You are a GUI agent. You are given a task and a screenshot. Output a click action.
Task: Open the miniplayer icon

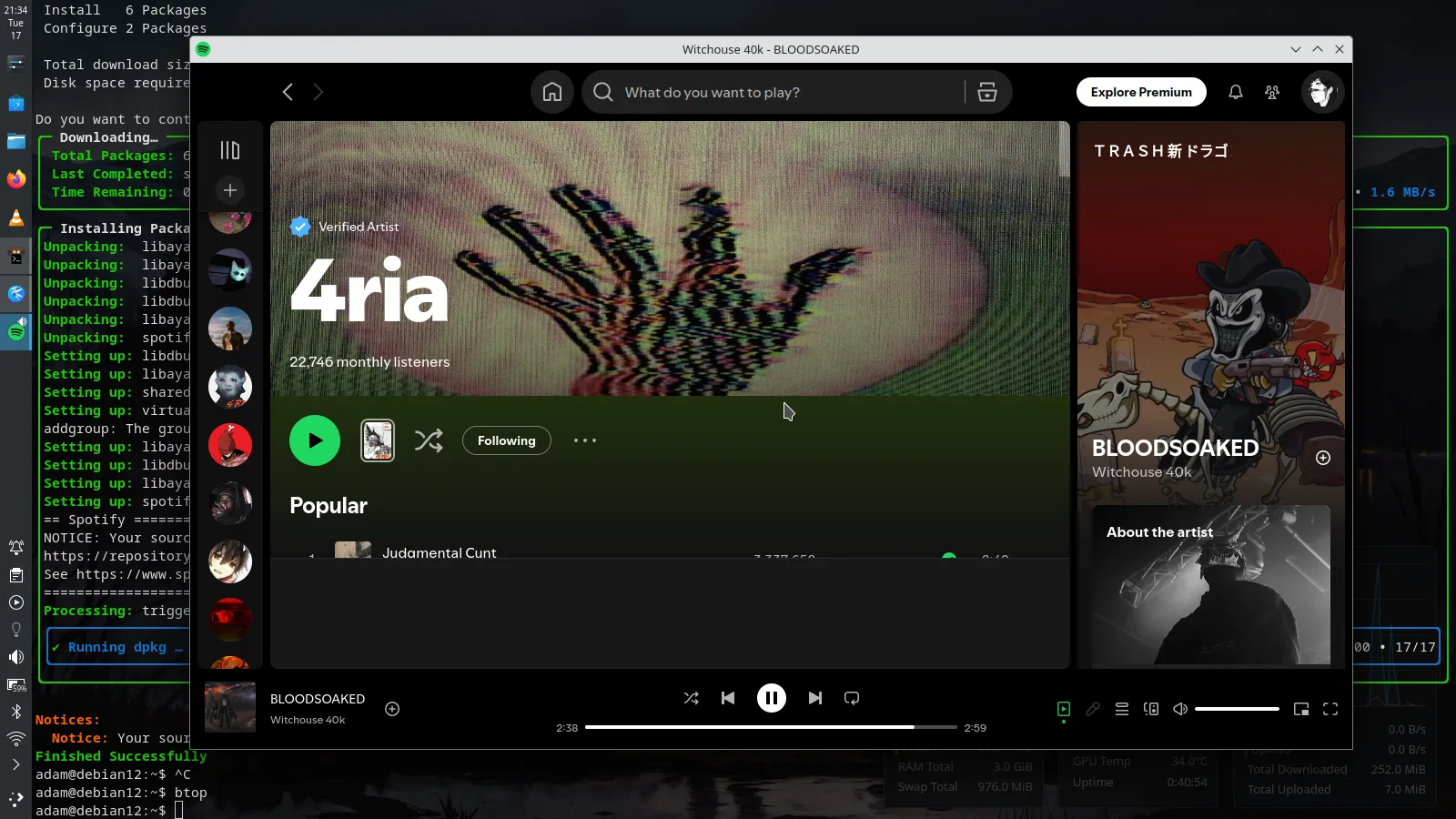point(1301,709)
